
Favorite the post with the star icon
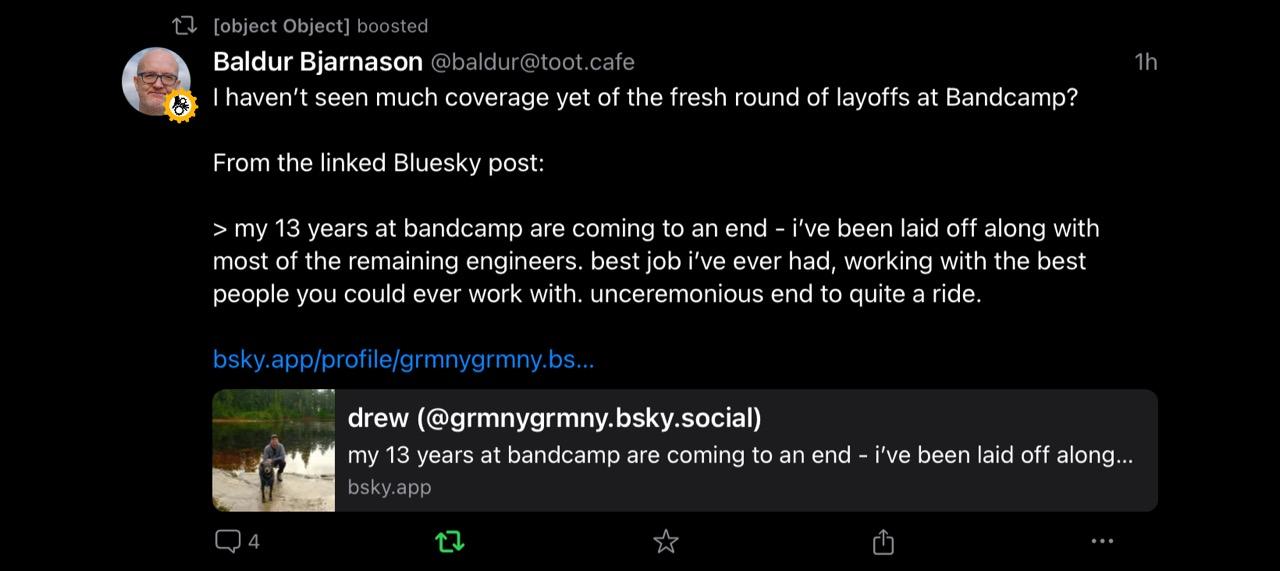click(666, 542)
